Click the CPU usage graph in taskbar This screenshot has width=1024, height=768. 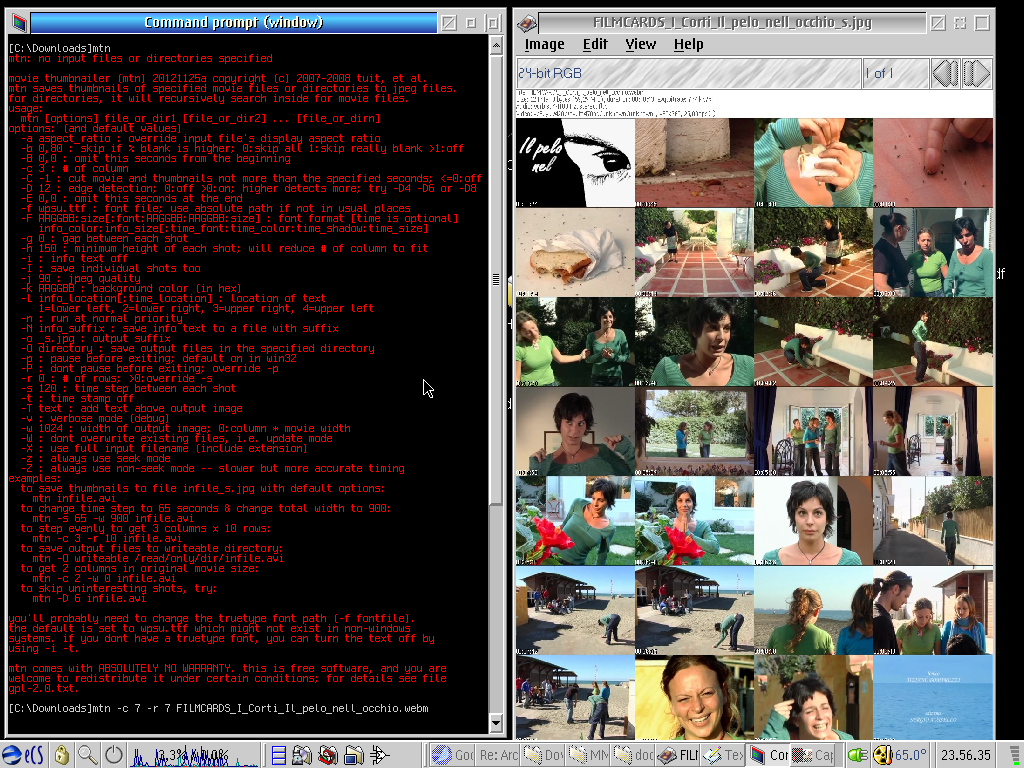click(x=193, y=755)
